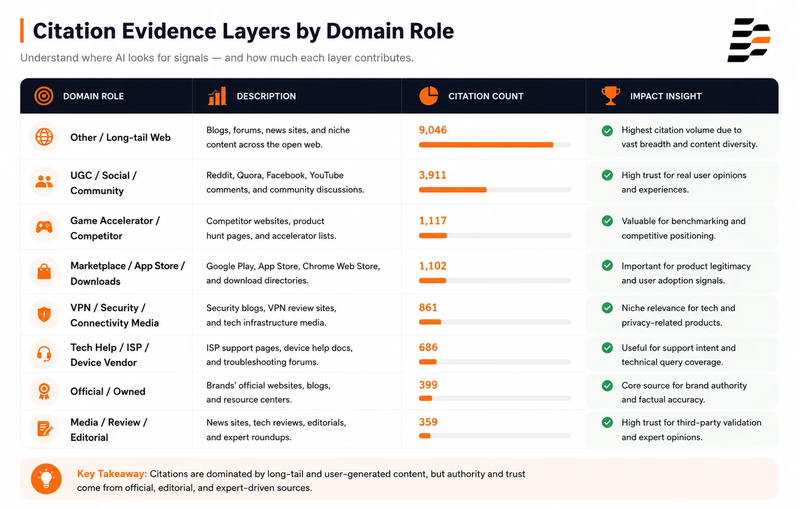The height and width of the screenshot is (509, 800).
Task: Click the green check beside Highest citation volume
Action: coord(607,131)
